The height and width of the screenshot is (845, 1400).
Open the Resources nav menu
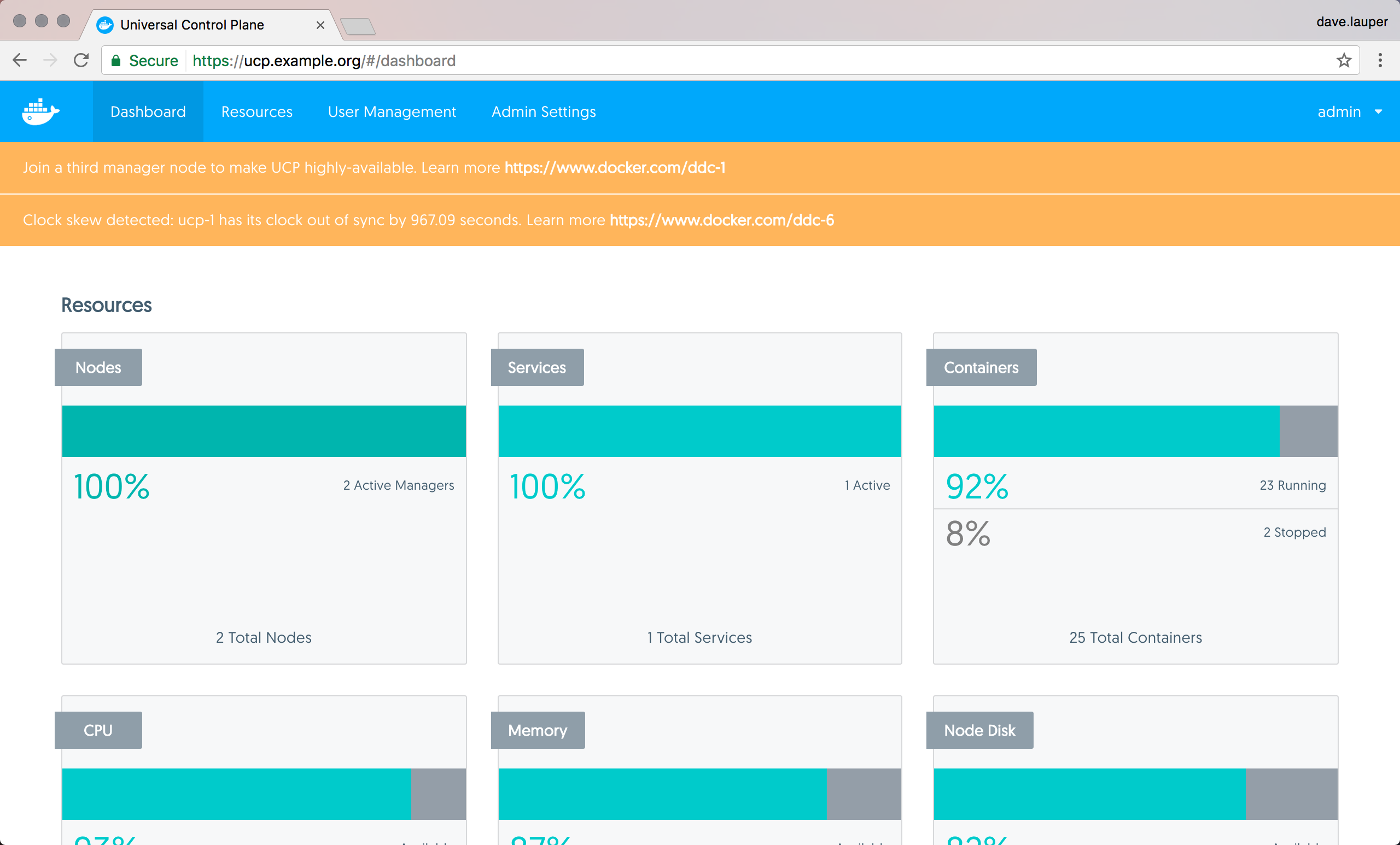point(257,112)
